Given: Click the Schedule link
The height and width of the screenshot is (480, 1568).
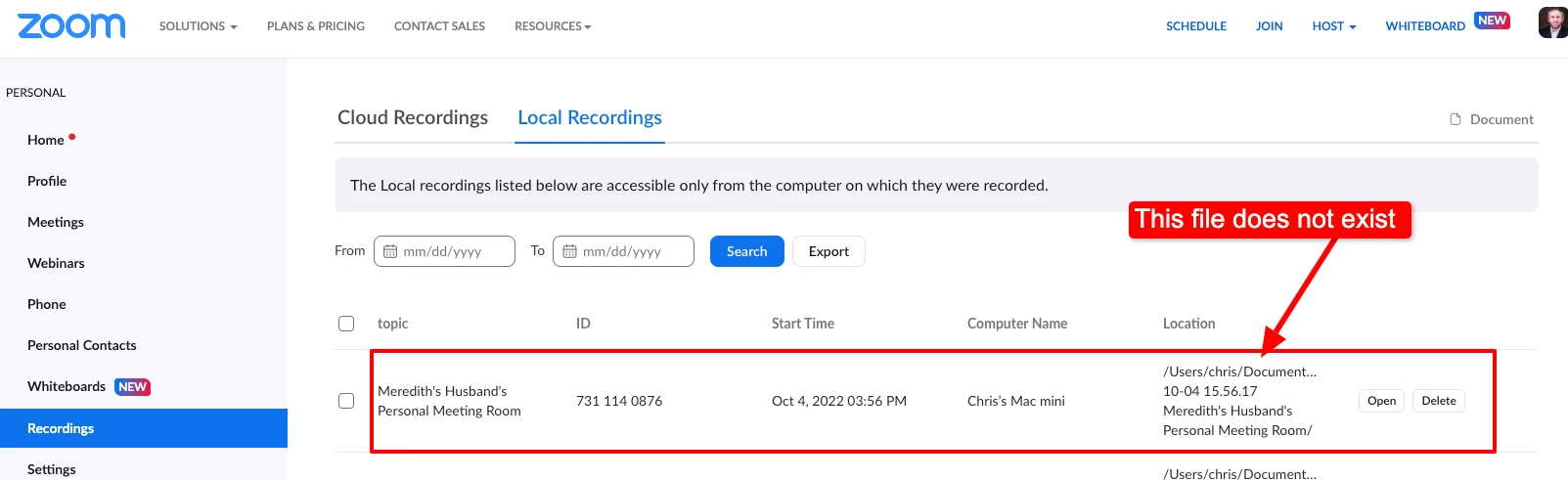Looking at the screenshot, I should [1196, 26].
